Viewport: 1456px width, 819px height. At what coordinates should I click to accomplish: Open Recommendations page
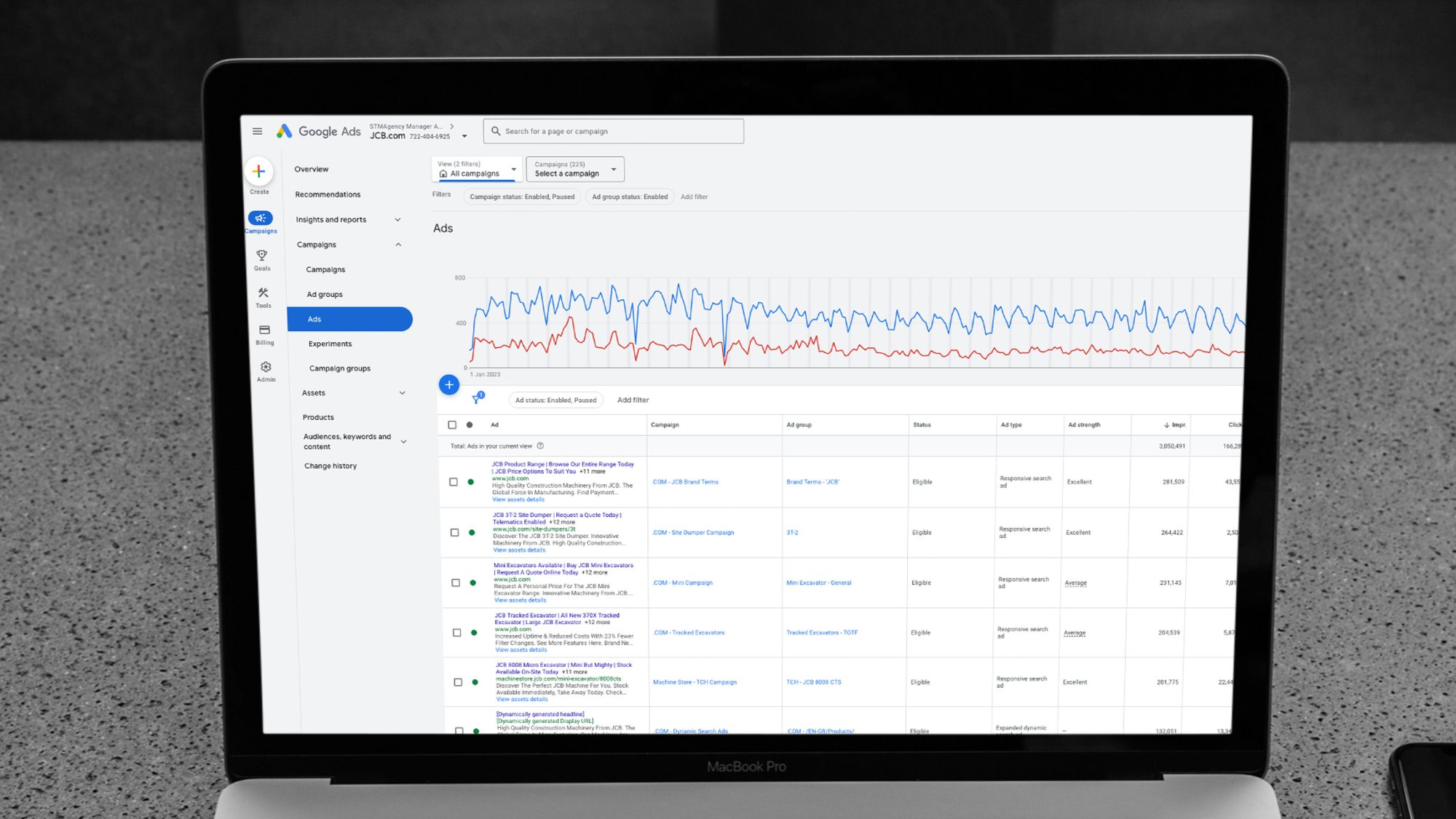328,194
